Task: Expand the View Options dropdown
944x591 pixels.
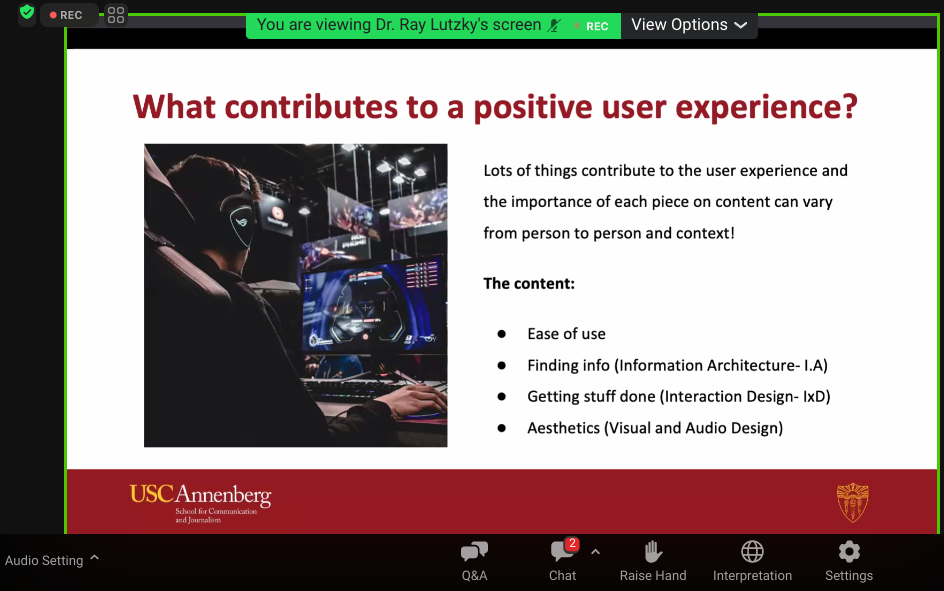Action: (689, 25)
